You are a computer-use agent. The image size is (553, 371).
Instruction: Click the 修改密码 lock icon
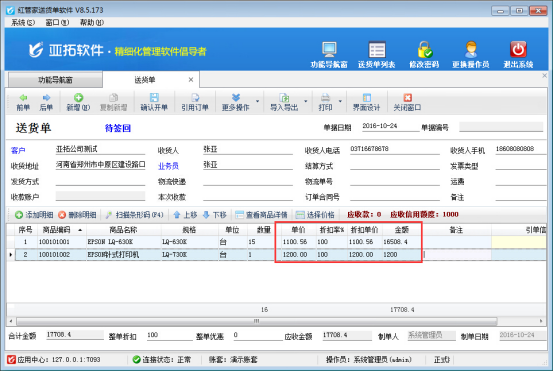(424, 50)
